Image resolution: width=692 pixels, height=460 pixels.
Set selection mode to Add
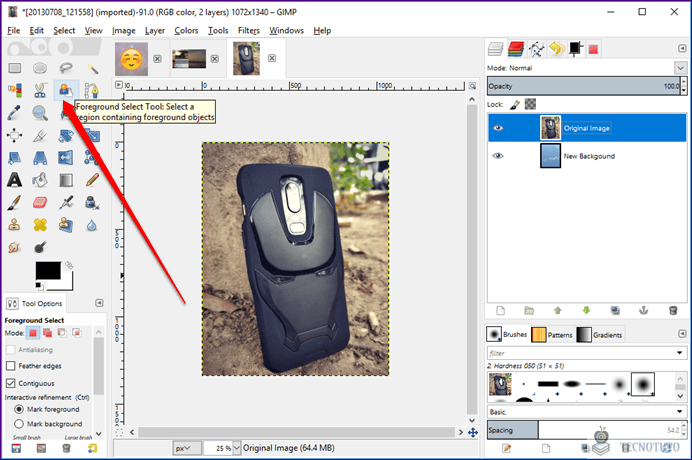point(47,333)
